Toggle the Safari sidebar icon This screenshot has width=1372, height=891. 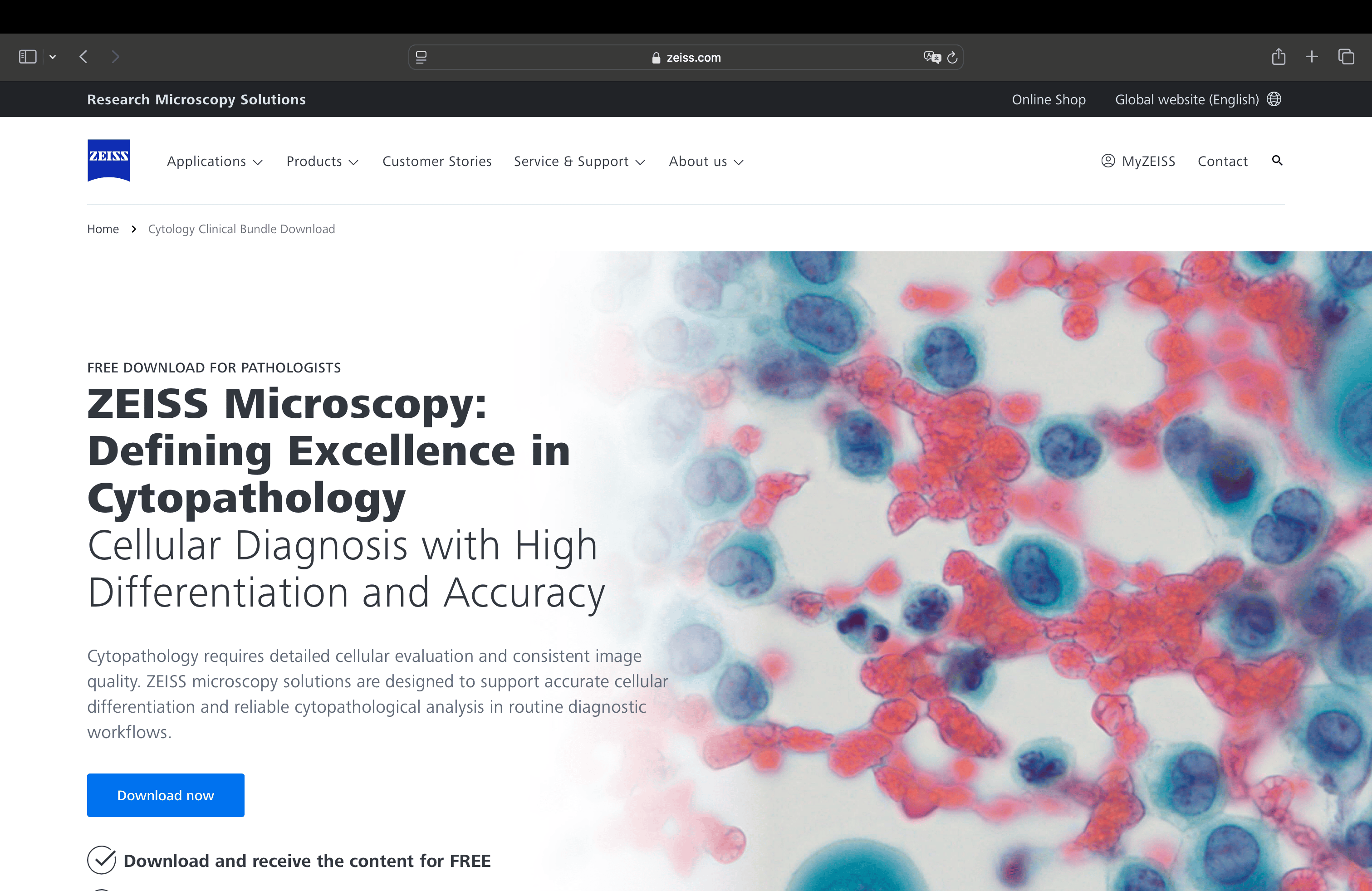(28, 56)
